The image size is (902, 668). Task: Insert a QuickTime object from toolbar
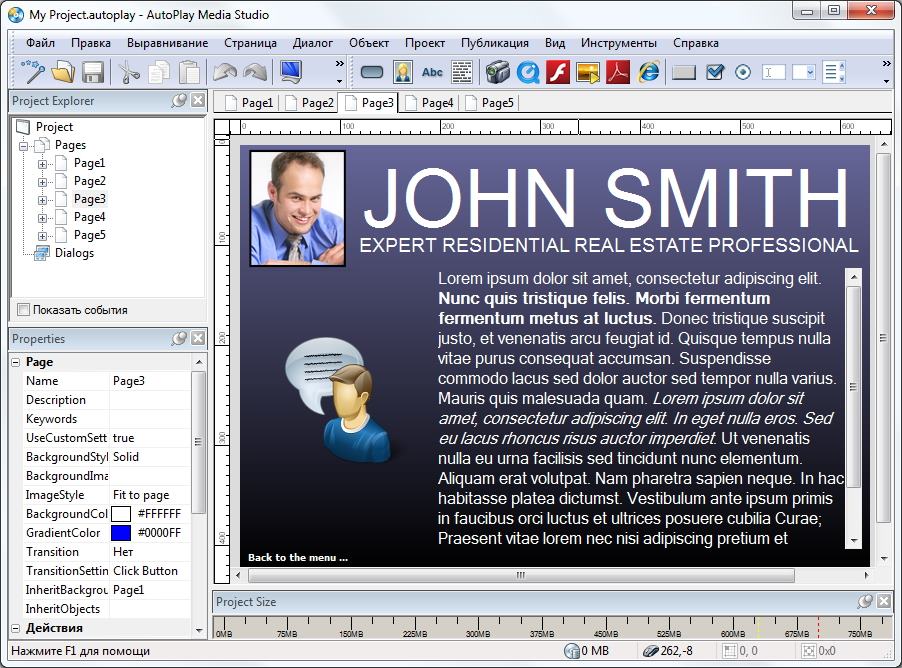pyautogui.click(x=527, y=72)
